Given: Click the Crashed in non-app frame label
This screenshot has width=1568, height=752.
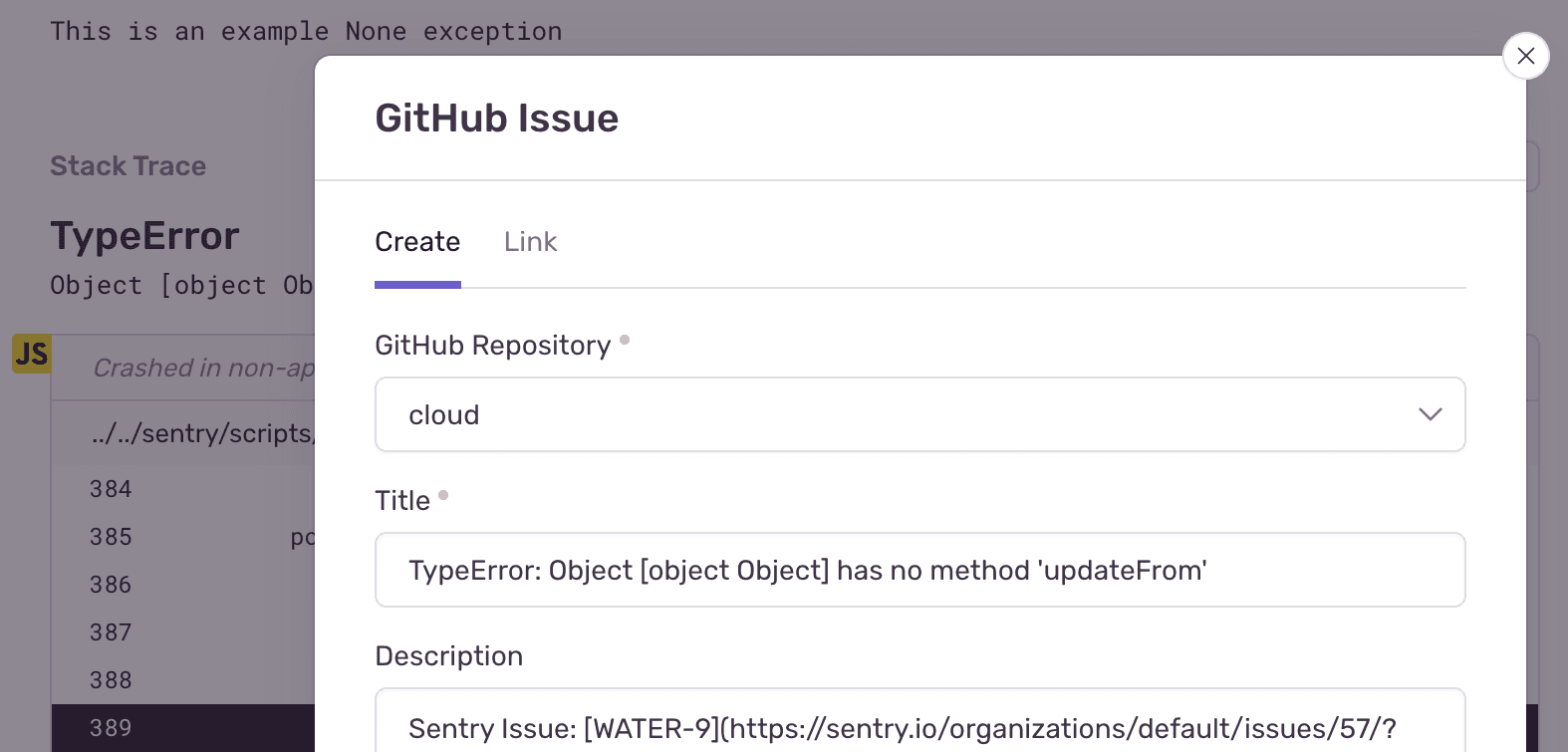Looking at the screenshot, I should click(x=199, y=368).
